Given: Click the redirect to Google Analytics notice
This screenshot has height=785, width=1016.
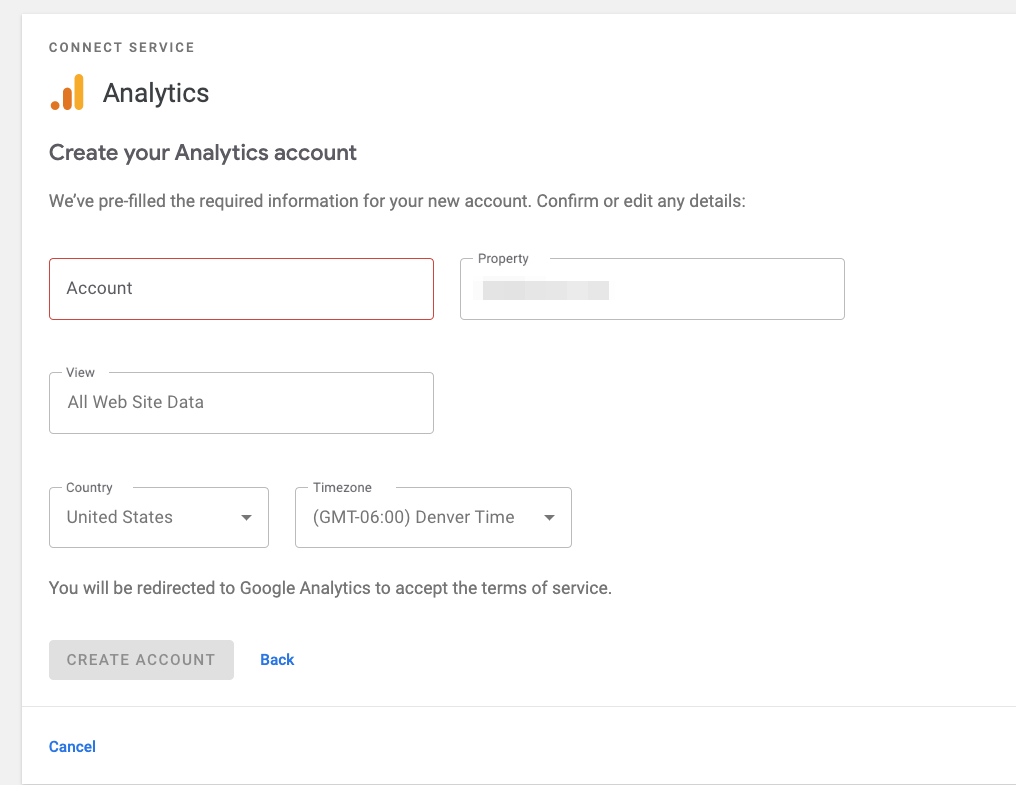Looking at the screenshot, I should 330,588.
